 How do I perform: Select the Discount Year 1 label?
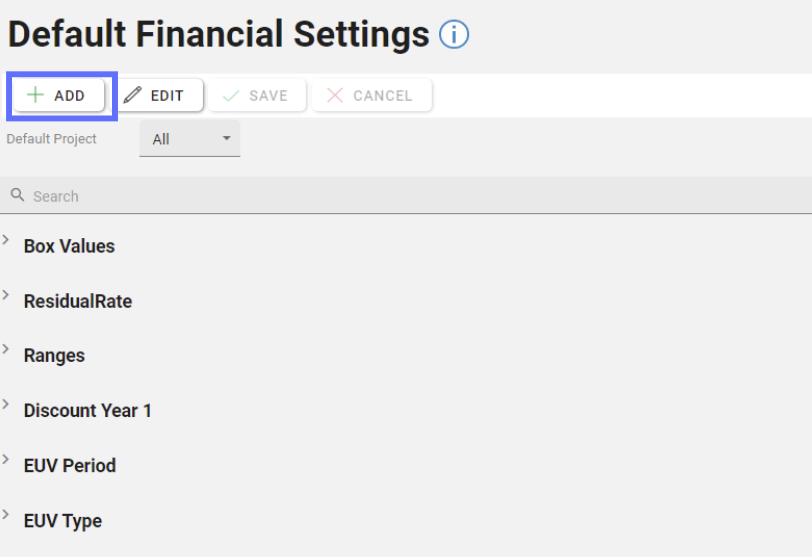coord(88,411)
